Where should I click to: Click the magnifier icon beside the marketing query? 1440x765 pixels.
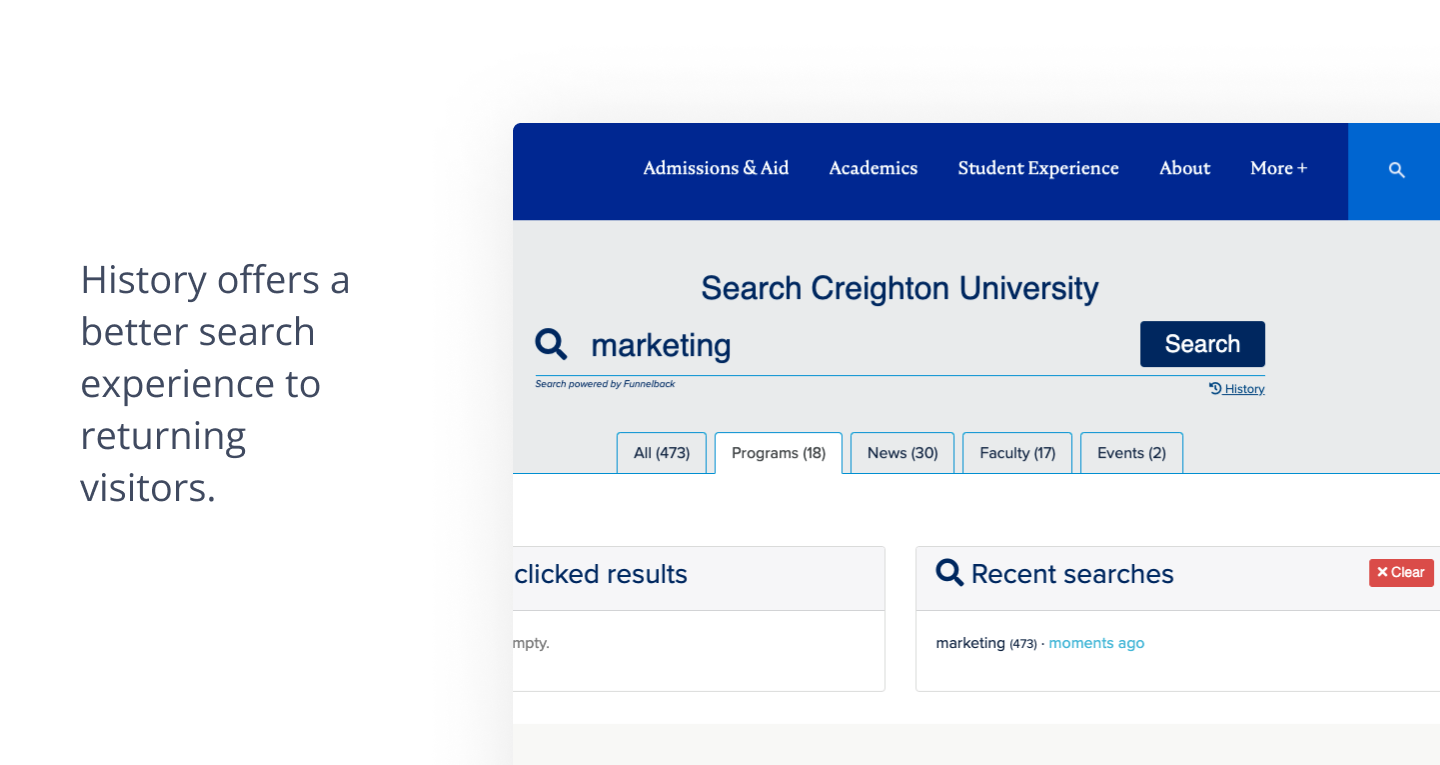551,344
